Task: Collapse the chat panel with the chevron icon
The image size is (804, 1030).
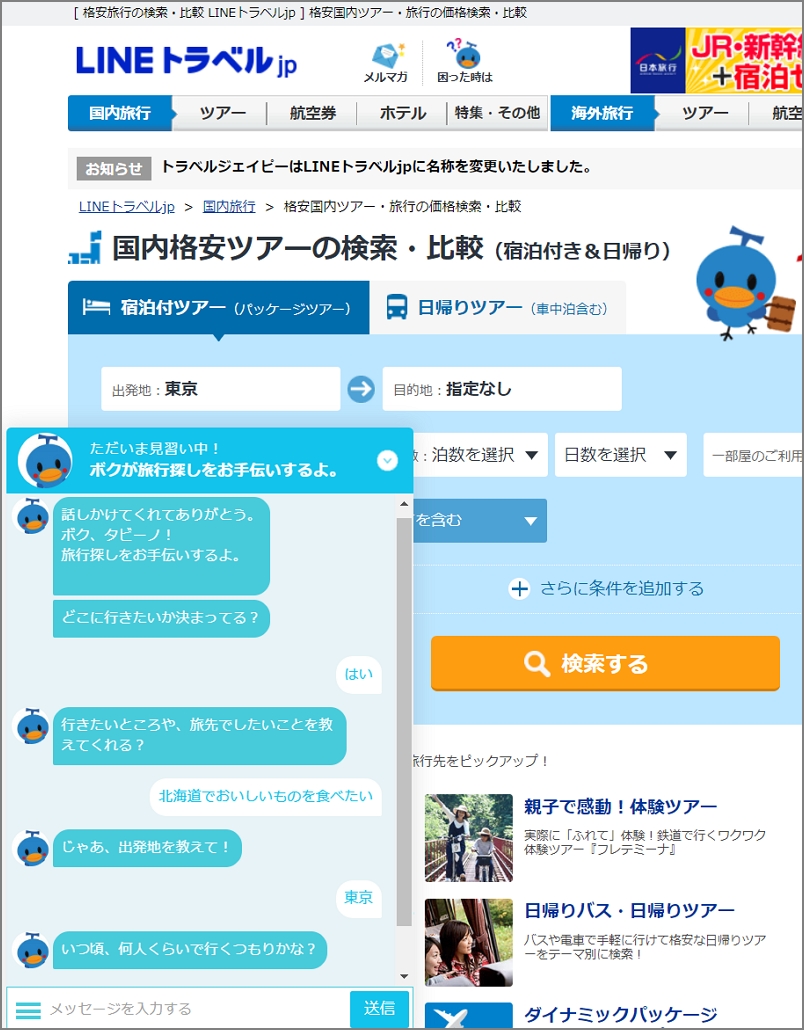Action: coord(387,460)
